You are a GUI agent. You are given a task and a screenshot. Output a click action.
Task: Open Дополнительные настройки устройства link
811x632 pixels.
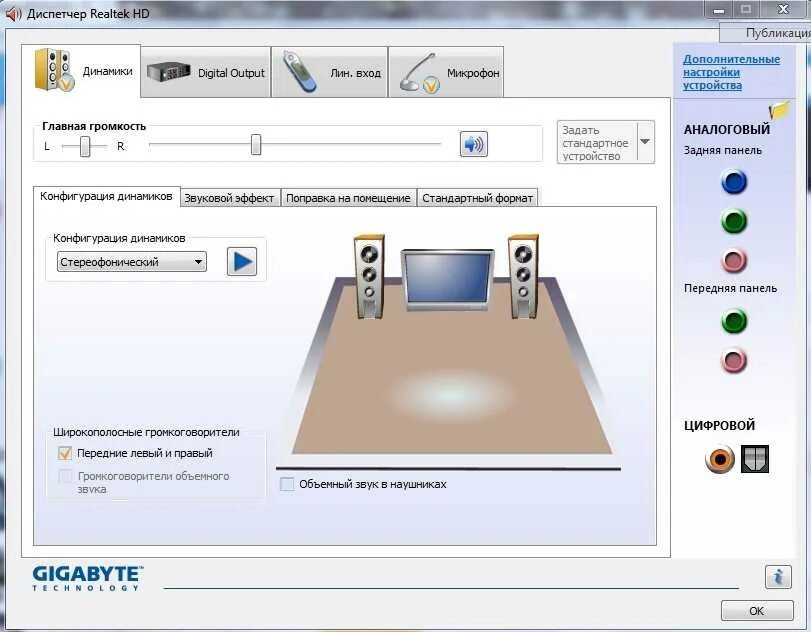(731, 72)
